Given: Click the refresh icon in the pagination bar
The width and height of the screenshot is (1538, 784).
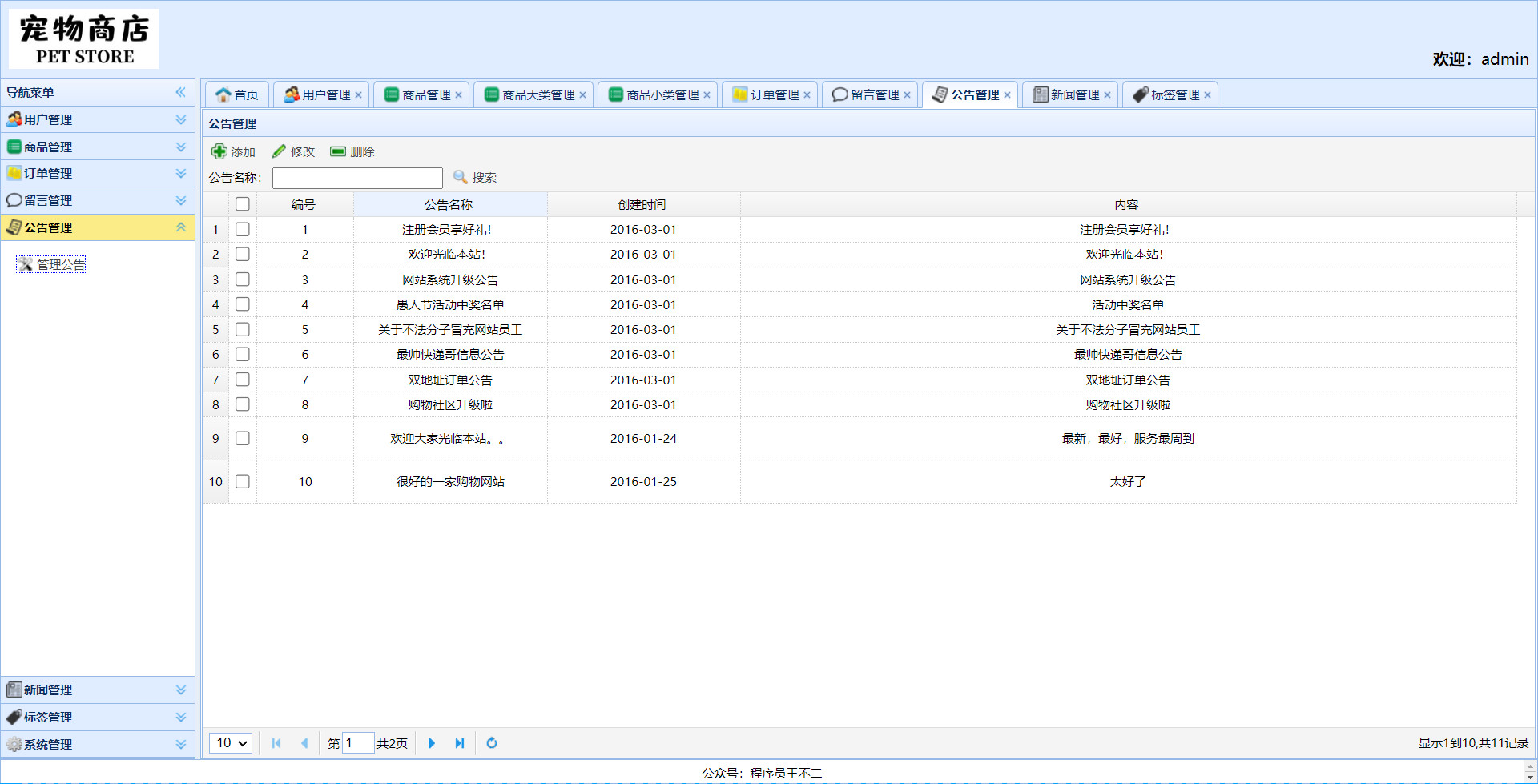Looking at the screenshot, I should [491, 743].
